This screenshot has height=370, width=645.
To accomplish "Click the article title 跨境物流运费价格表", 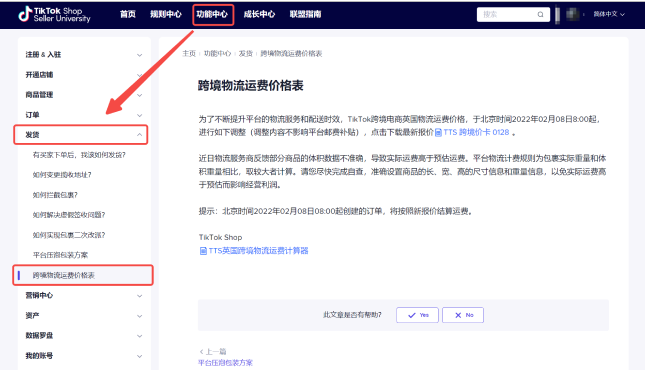I will (x=251, y=86).
